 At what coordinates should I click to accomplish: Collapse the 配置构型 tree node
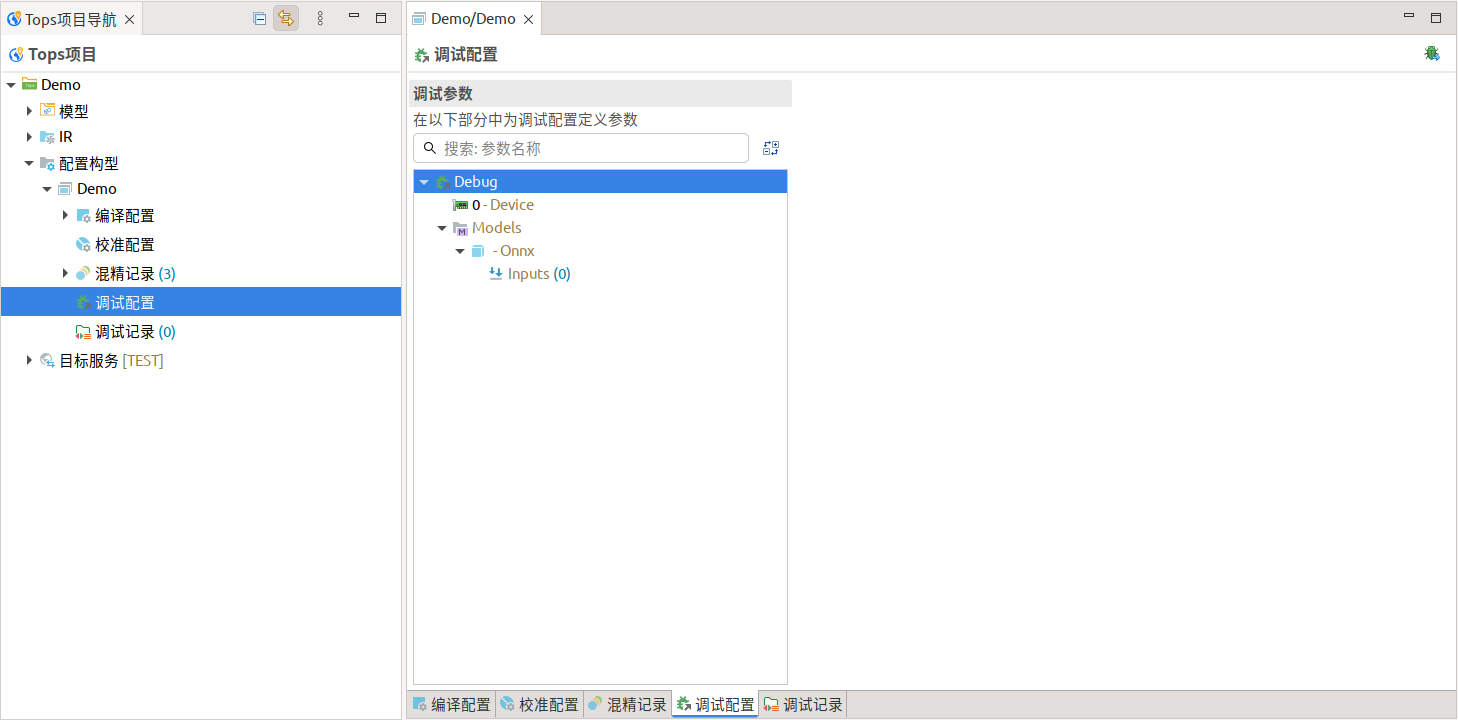[29, 163]
